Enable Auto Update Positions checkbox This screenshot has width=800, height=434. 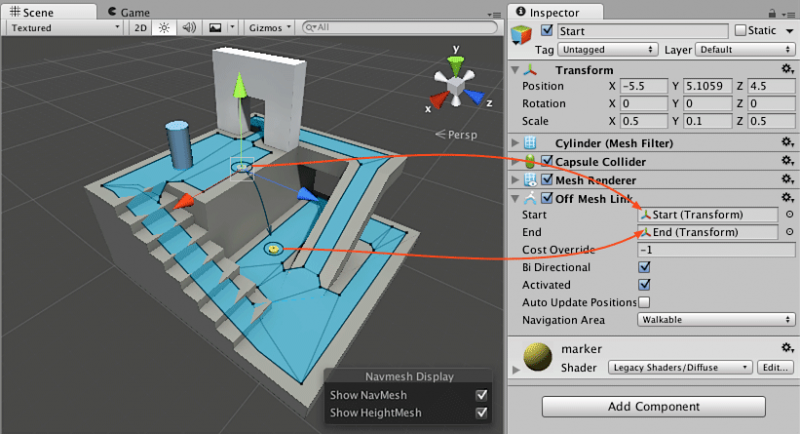pos(644,302)
